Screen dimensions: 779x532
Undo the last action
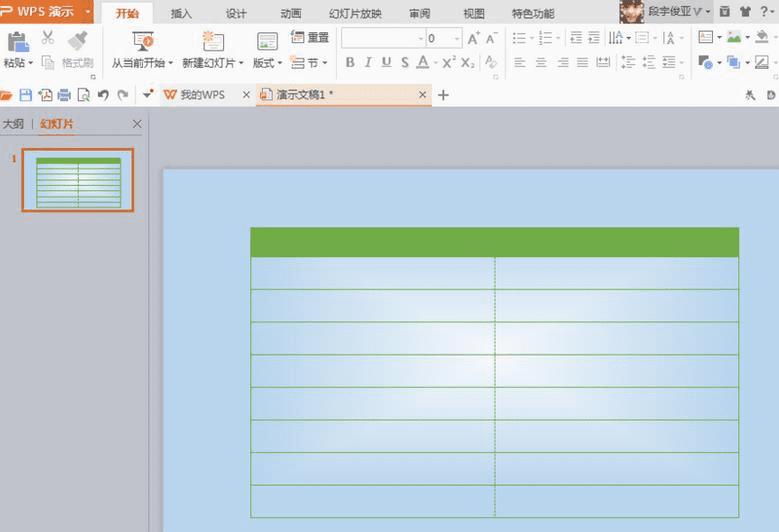(103, 94)
